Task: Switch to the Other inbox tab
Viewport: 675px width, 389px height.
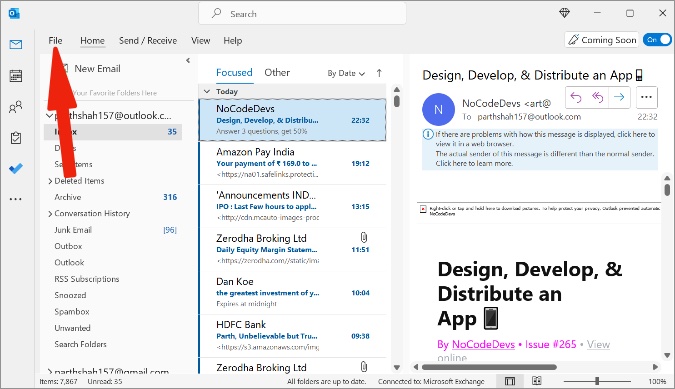Action: pyautogui.click(x=277, y=72)
